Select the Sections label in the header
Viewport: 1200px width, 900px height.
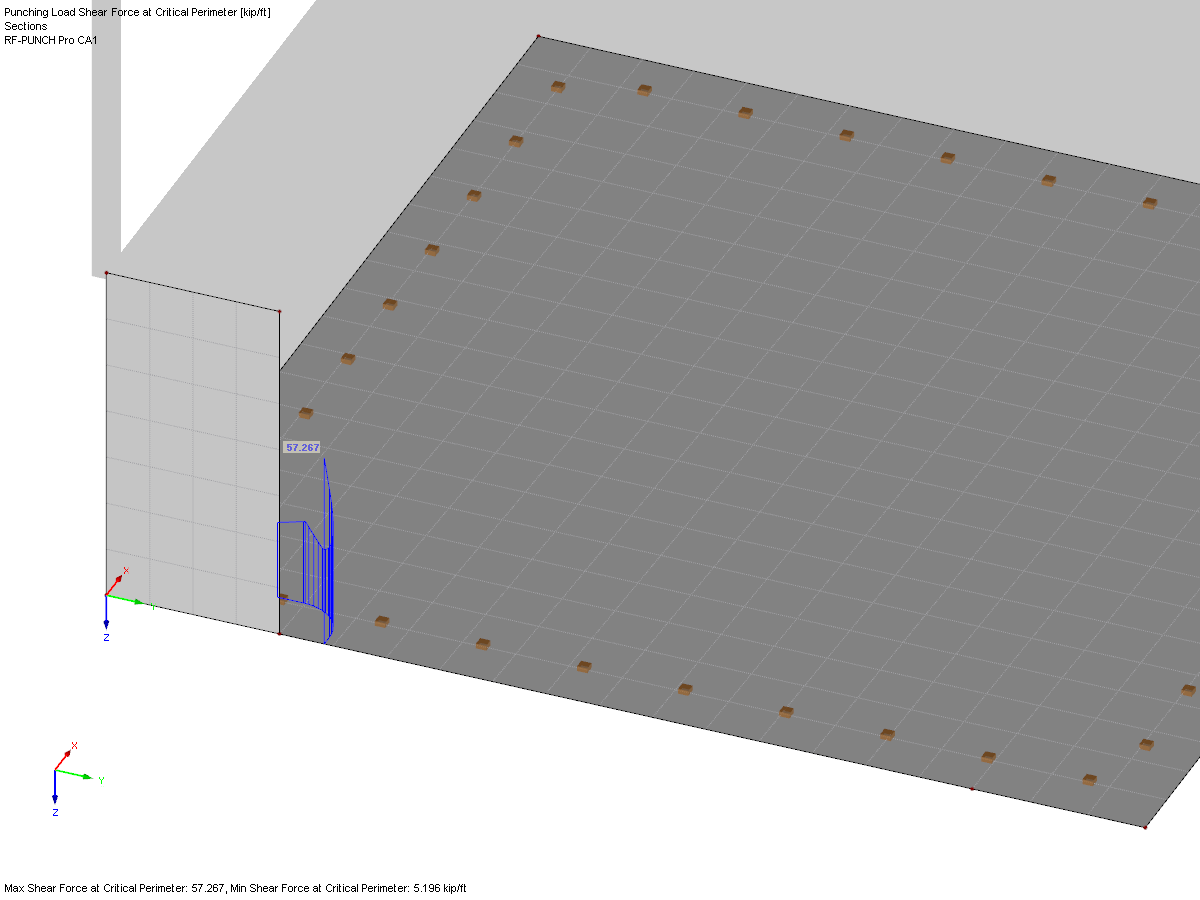click(x=25, y=25)
